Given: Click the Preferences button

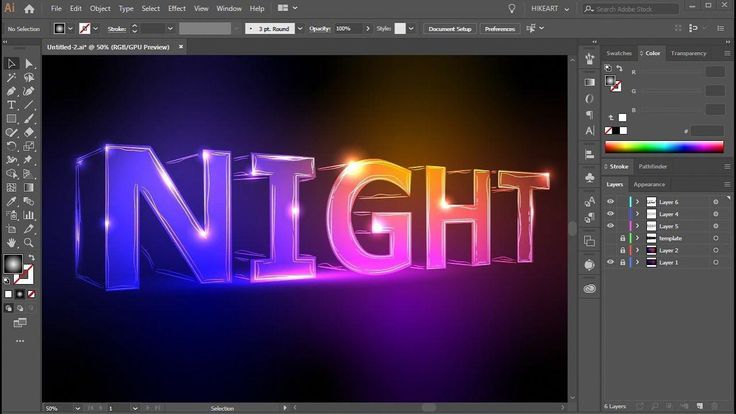Looking at the screenshot, I should click(500, 29).
